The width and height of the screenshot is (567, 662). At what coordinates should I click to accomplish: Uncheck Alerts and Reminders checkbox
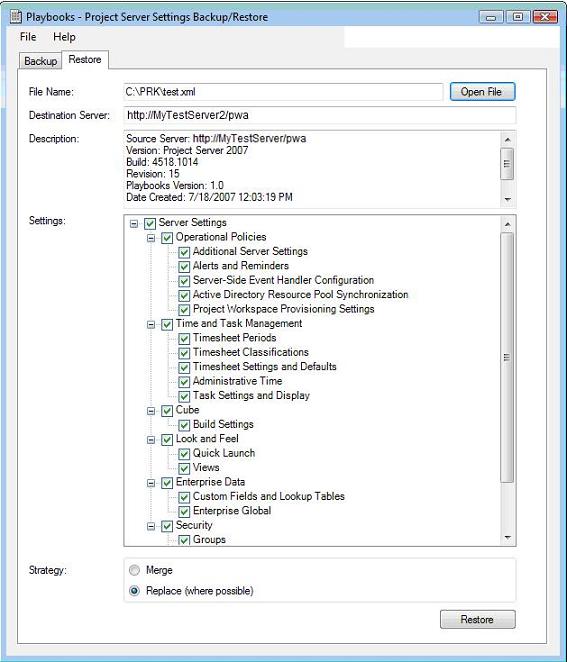coord(184,267)
